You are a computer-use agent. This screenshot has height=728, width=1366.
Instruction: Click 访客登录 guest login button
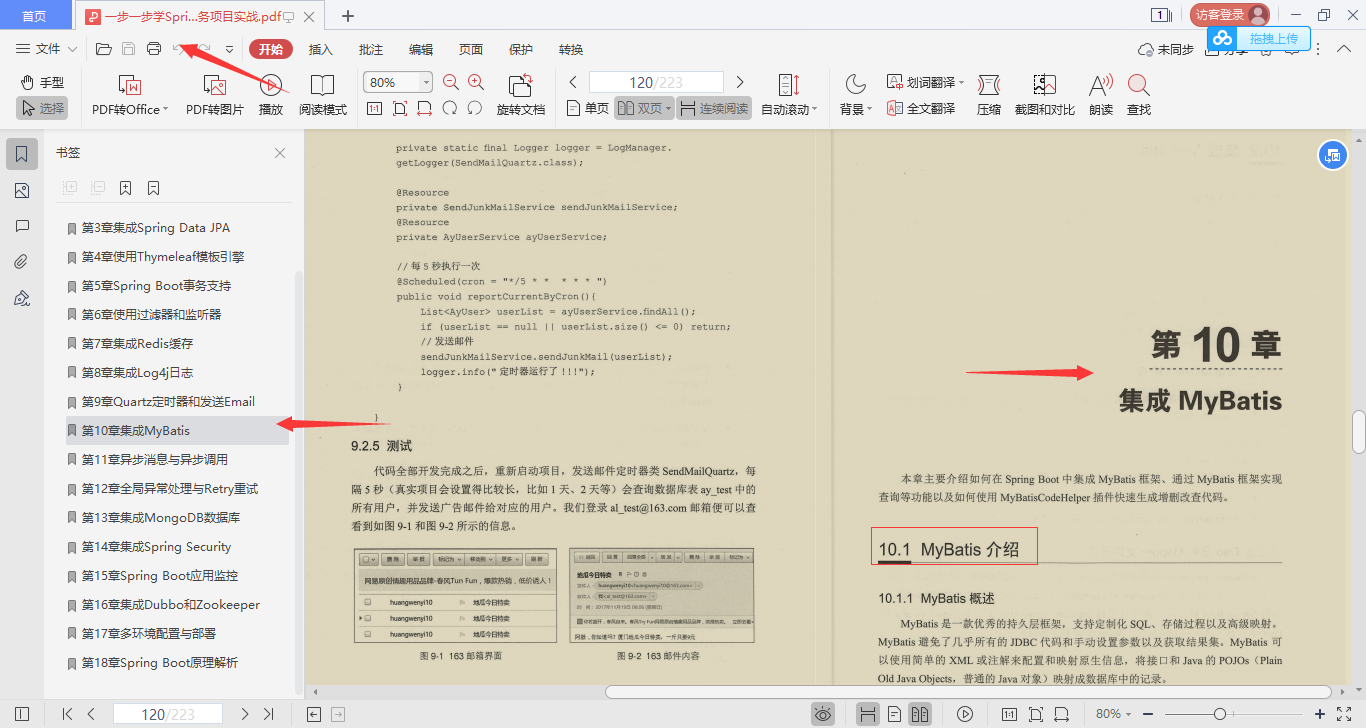pyautogui.click(x=1229, y=15)
